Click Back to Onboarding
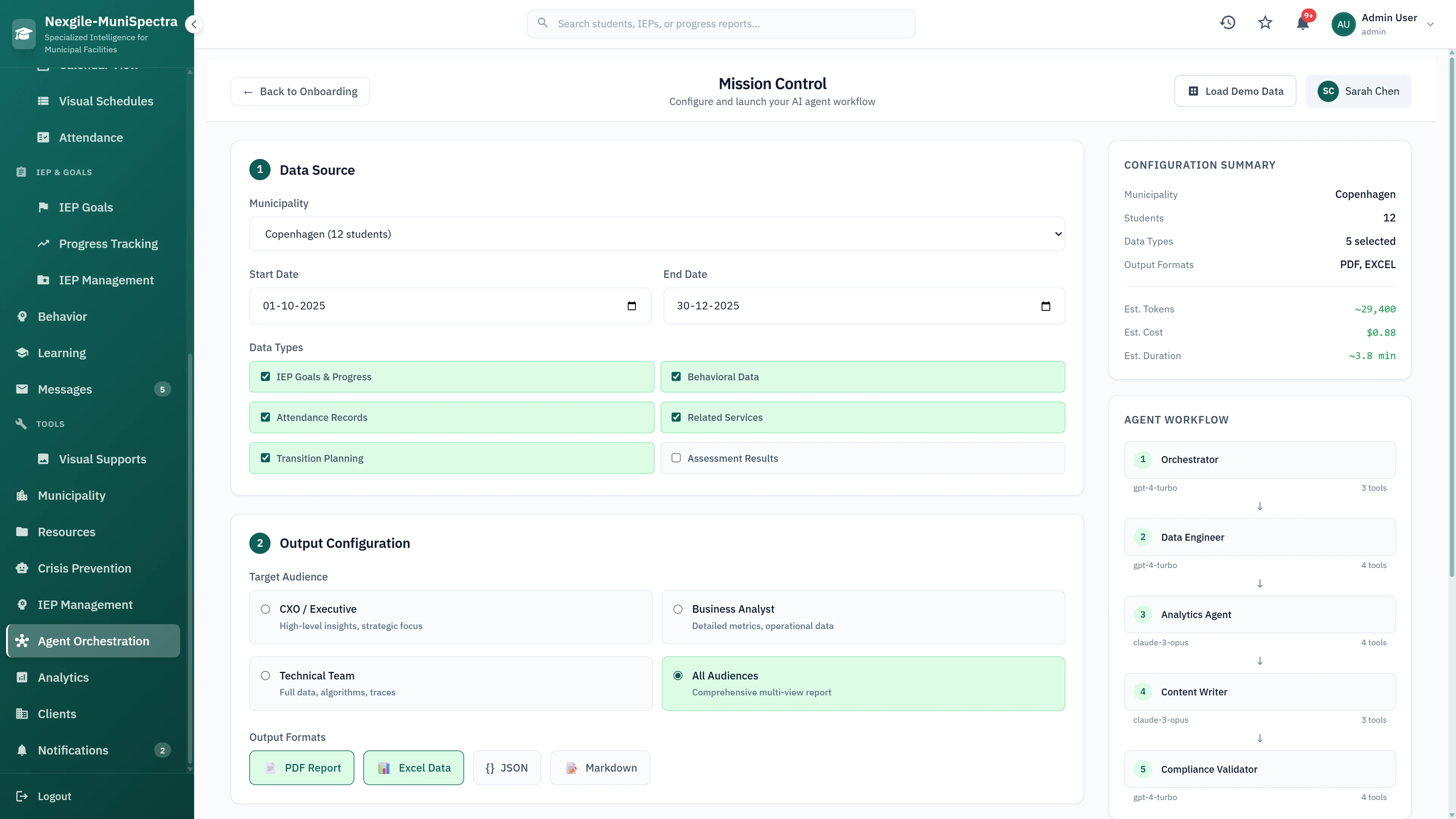The image size is (1456, 819). coord(300,91)
